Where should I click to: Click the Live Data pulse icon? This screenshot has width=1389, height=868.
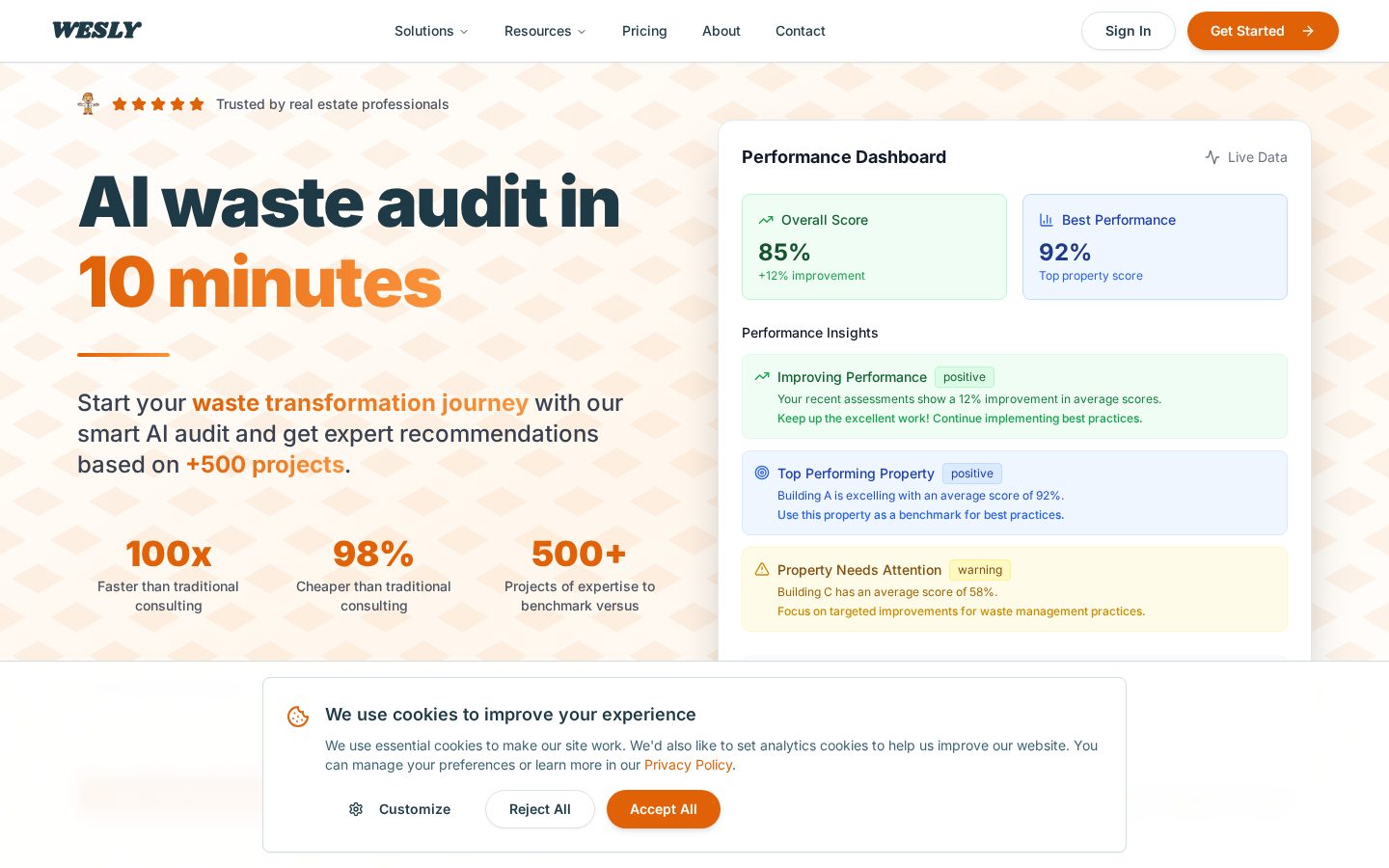pyautogui.click(x=1212, y=157)
